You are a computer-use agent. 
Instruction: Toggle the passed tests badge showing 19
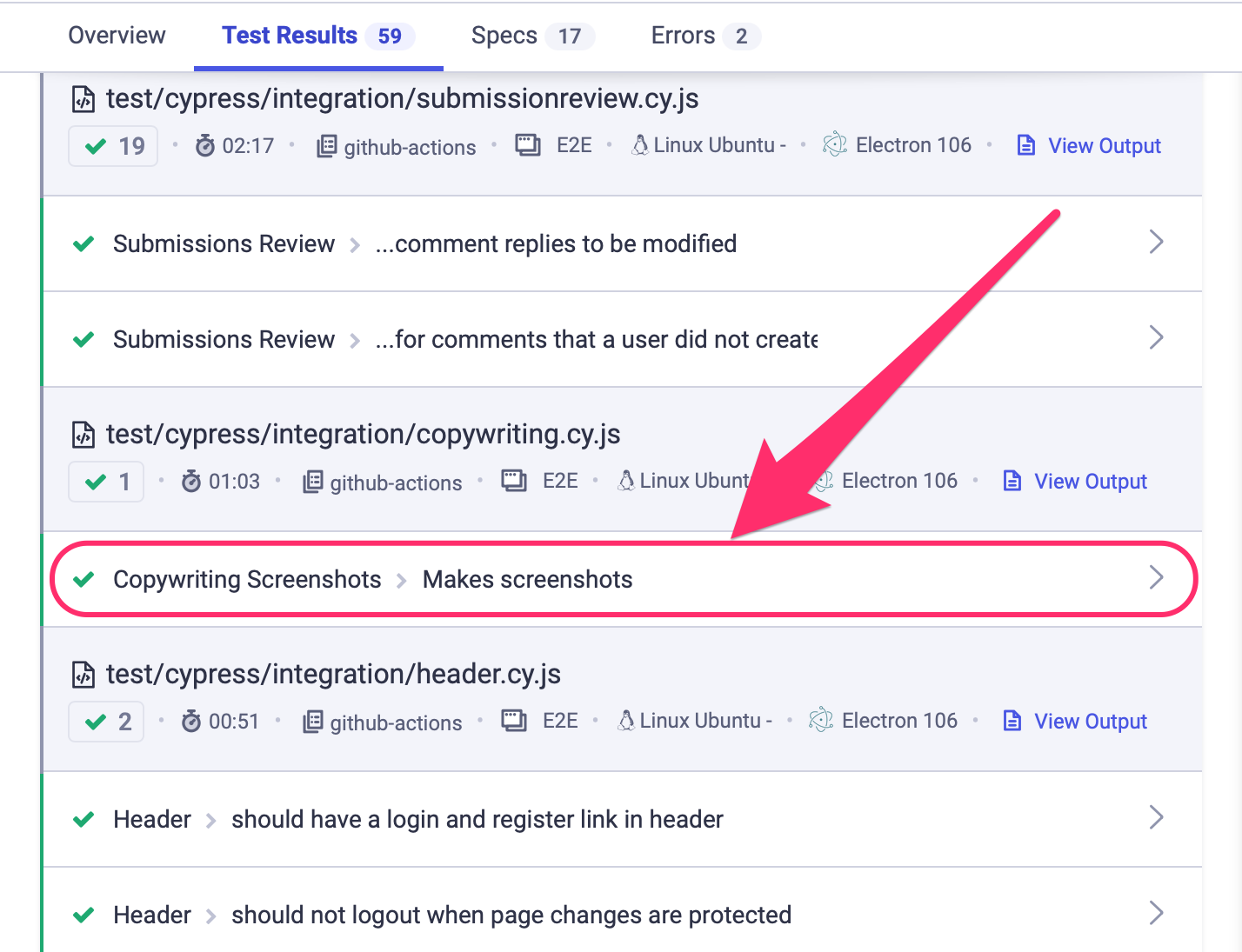[112, 146]
